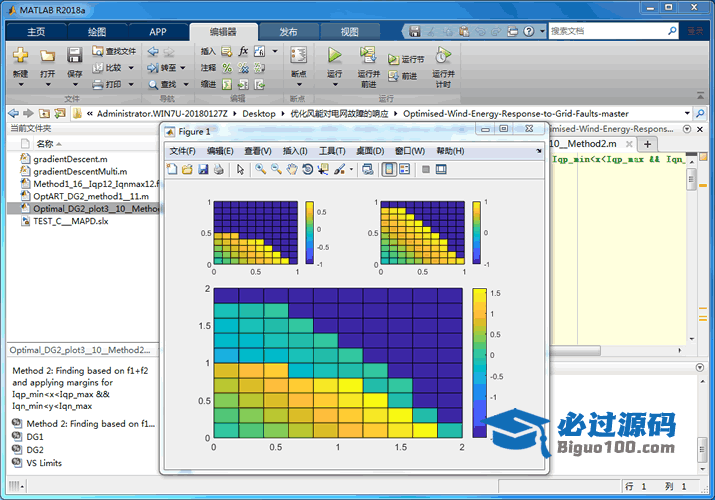Toggle the Insert Legend button in Figure toolbar
The width and height of the screenshot is (715, 500).
[x=404, y=169]
